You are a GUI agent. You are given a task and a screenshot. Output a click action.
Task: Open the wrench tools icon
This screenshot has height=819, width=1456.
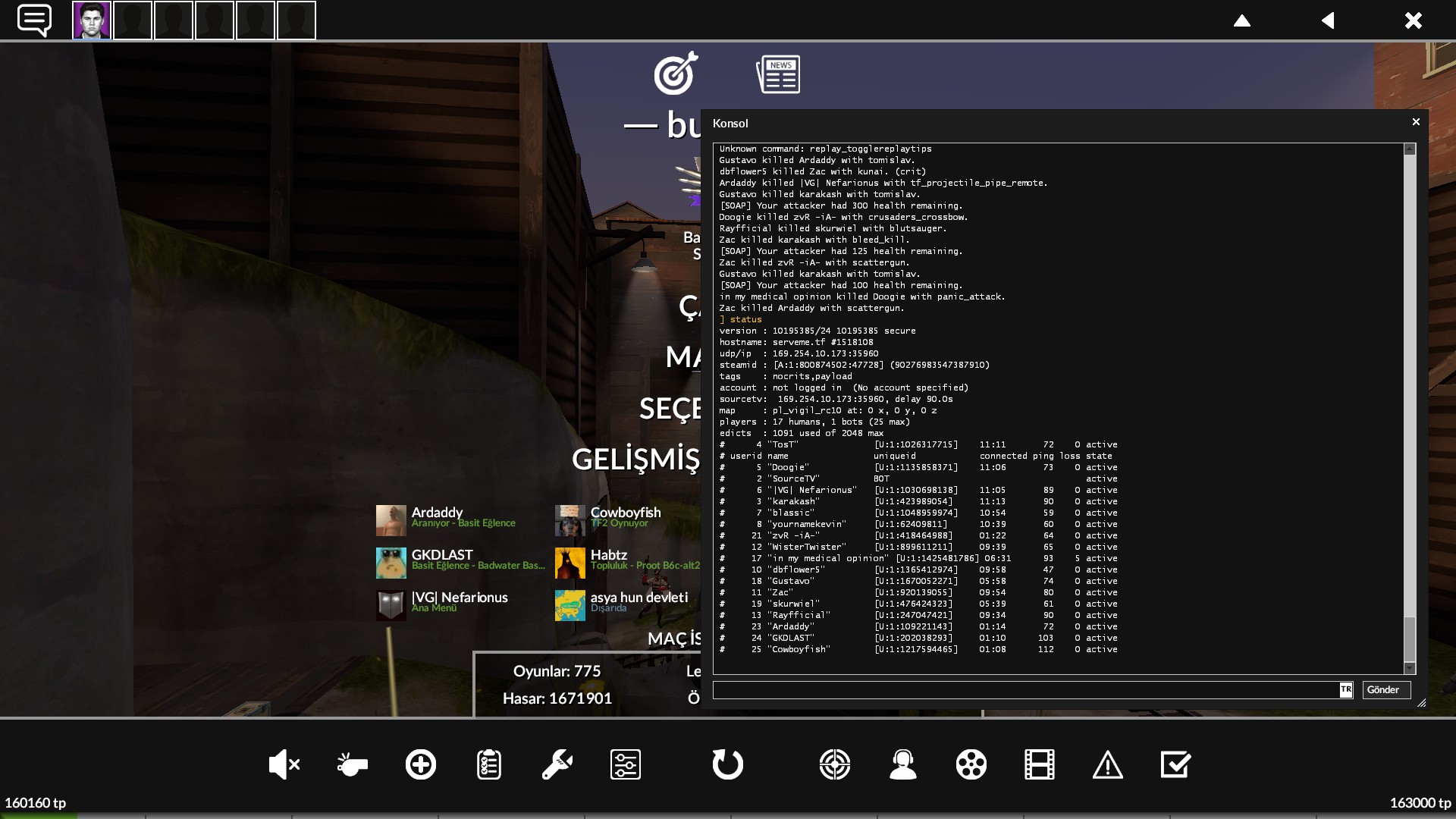pos(557,764)
